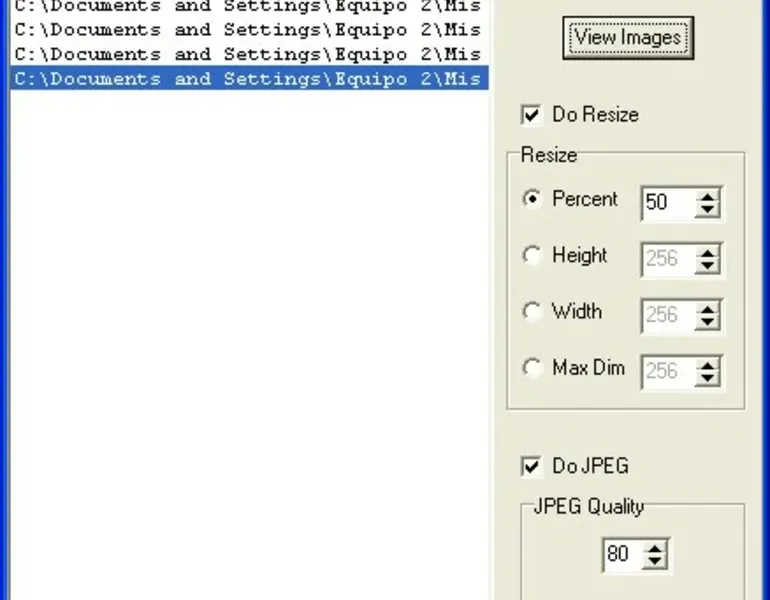Uncheck the Do Resize checkbox
The width and height of the screenshot is (770, 600).
pos(531,115)
